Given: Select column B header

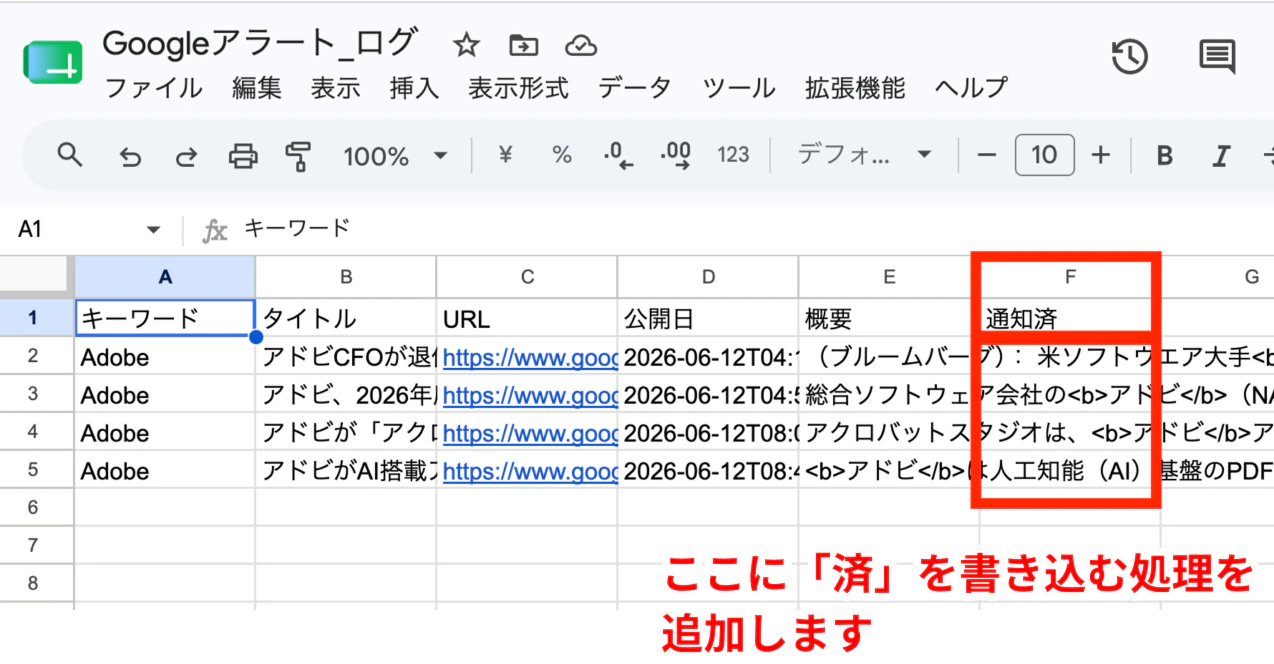Looking at the screenshot, I should (346, 277).
